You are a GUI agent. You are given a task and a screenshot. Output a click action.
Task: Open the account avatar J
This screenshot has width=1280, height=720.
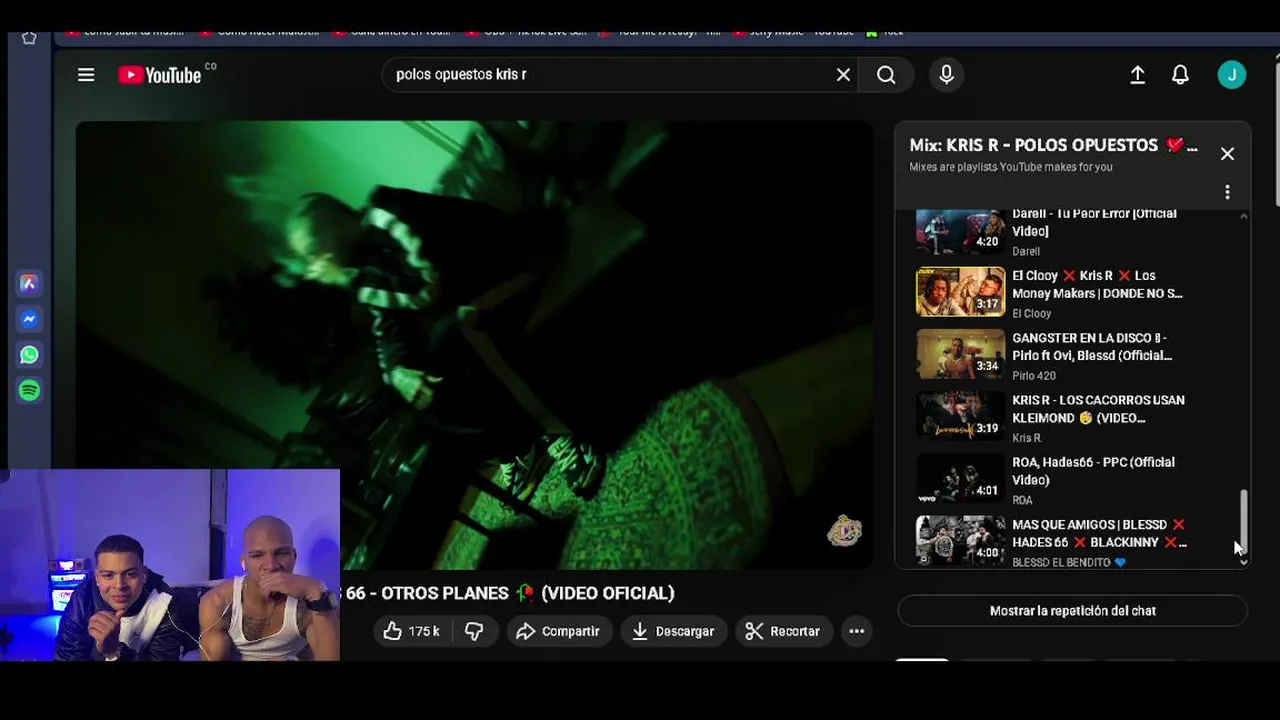[1232, 75]
